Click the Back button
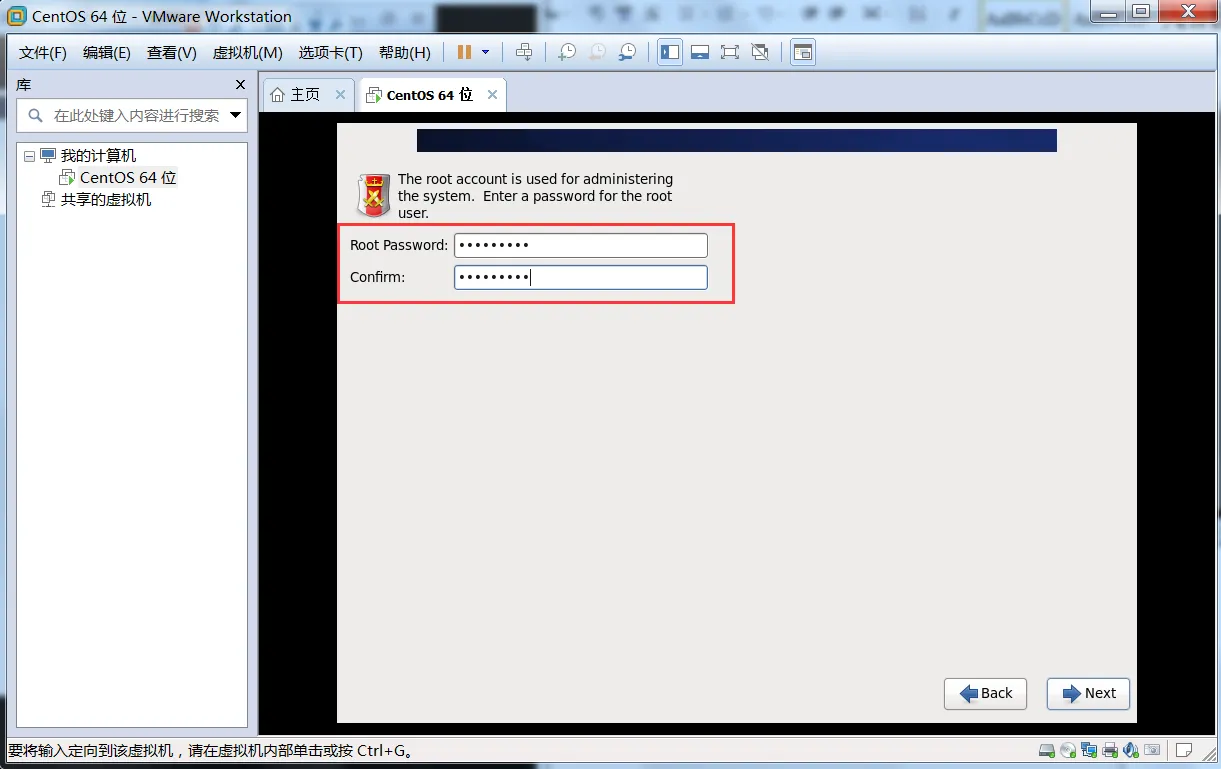The height and width of the screenshot is (769, 1221). 985,694
